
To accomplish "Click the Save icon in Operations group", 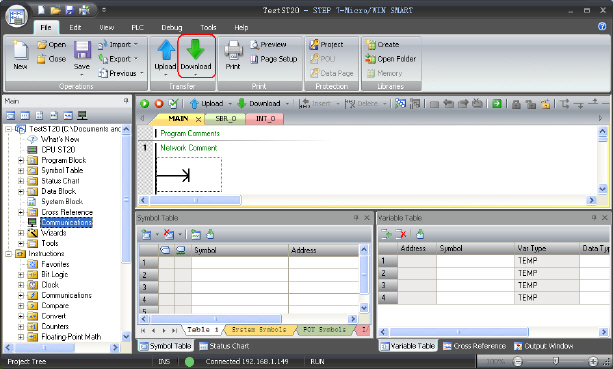I will 82,50.
